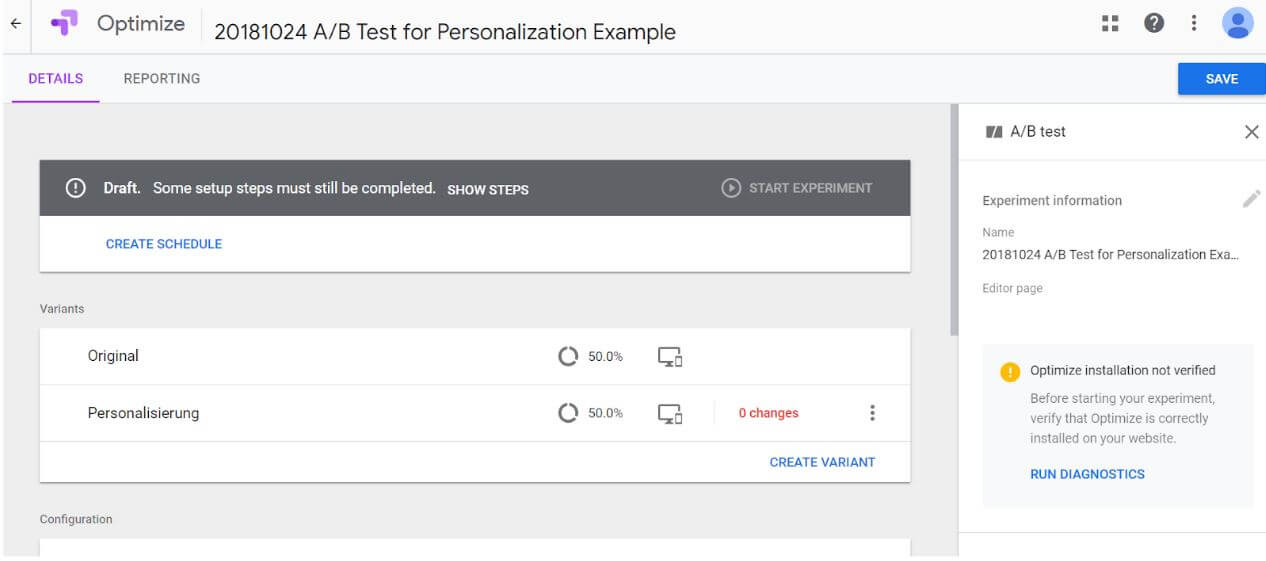Adjust the Original variant 50.0% weight
The width and height of the screenshot is (1266, 561).
coord(590,356)
